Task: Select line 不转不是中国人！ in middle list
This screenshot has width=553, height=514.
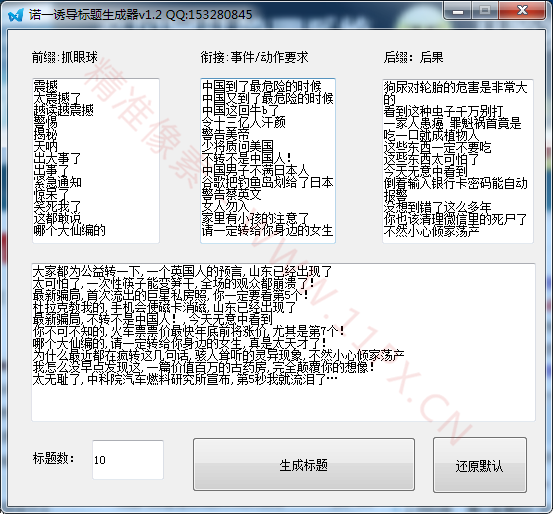Action: pyautogui.click(x=247, y=158)
